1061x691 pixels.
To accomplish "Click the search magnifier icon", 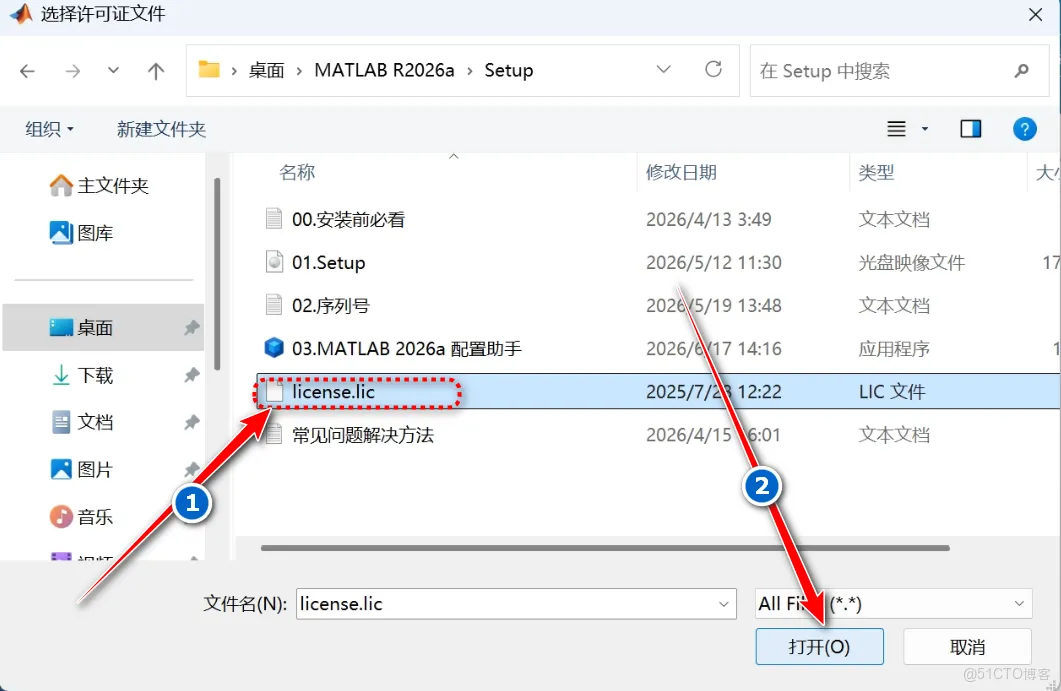I will pyautogui.click(x=1022, y=70).
